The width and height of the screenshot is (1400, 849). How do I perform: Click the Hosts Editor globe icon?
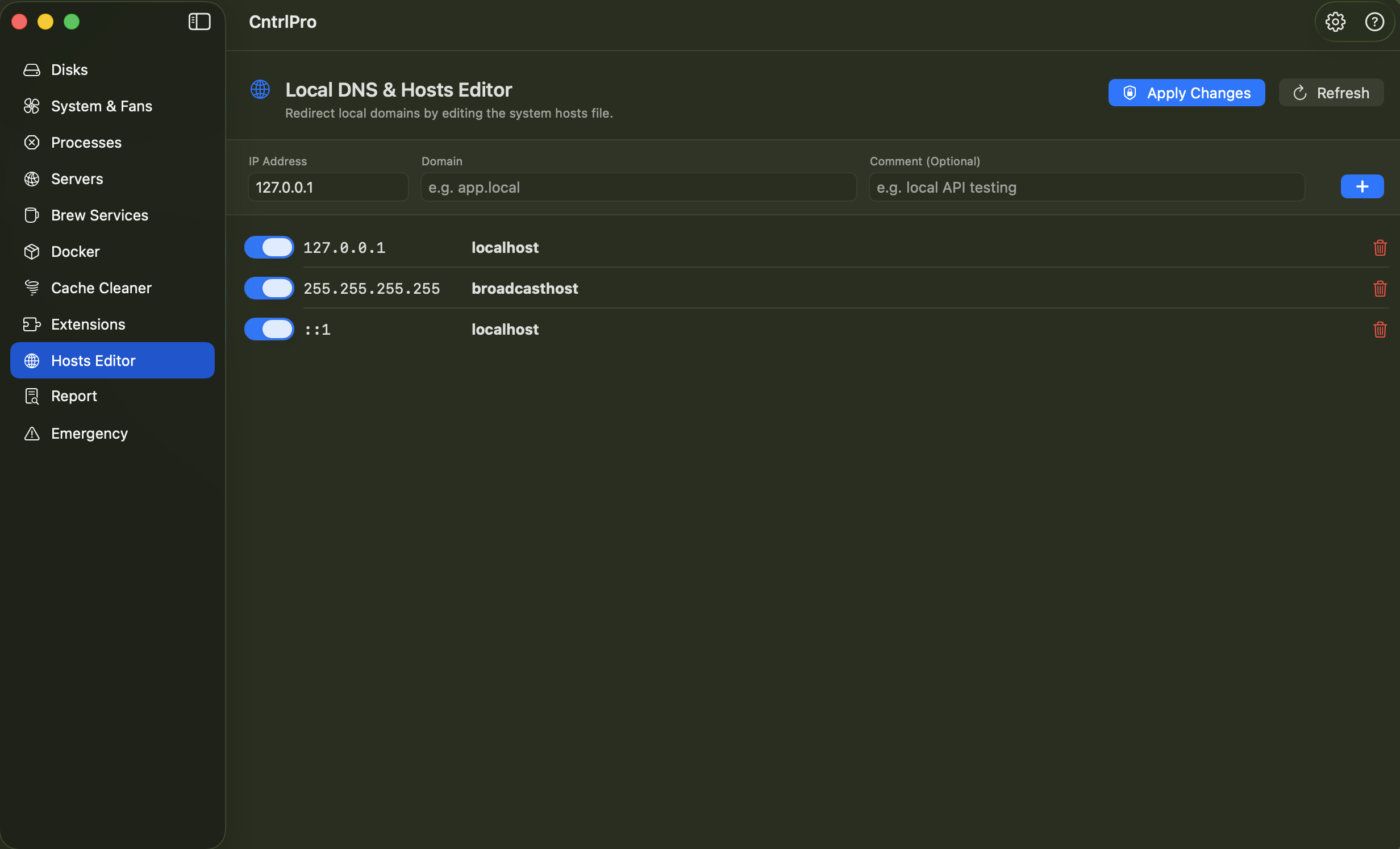[x=32, y=361]
